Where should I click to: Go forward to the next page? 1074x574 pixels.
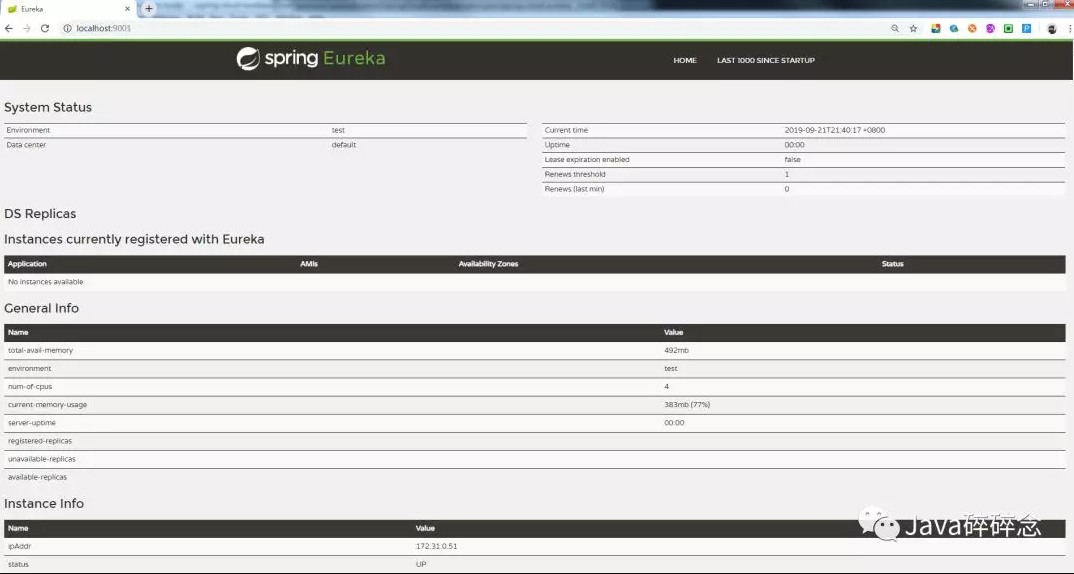click(x=27, y=28)
